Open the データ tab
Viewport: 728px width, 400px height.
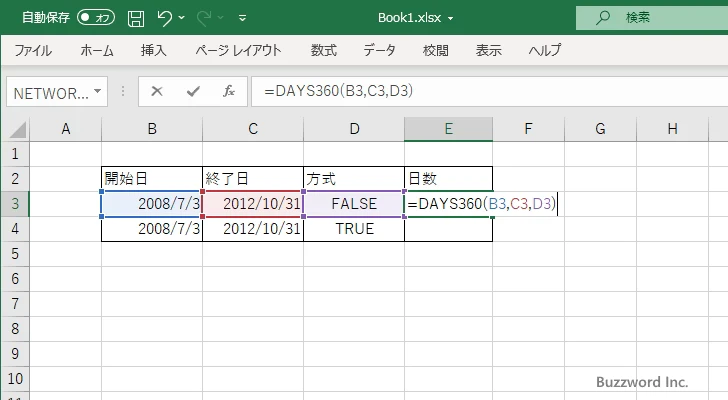click(x=379, y=50)
